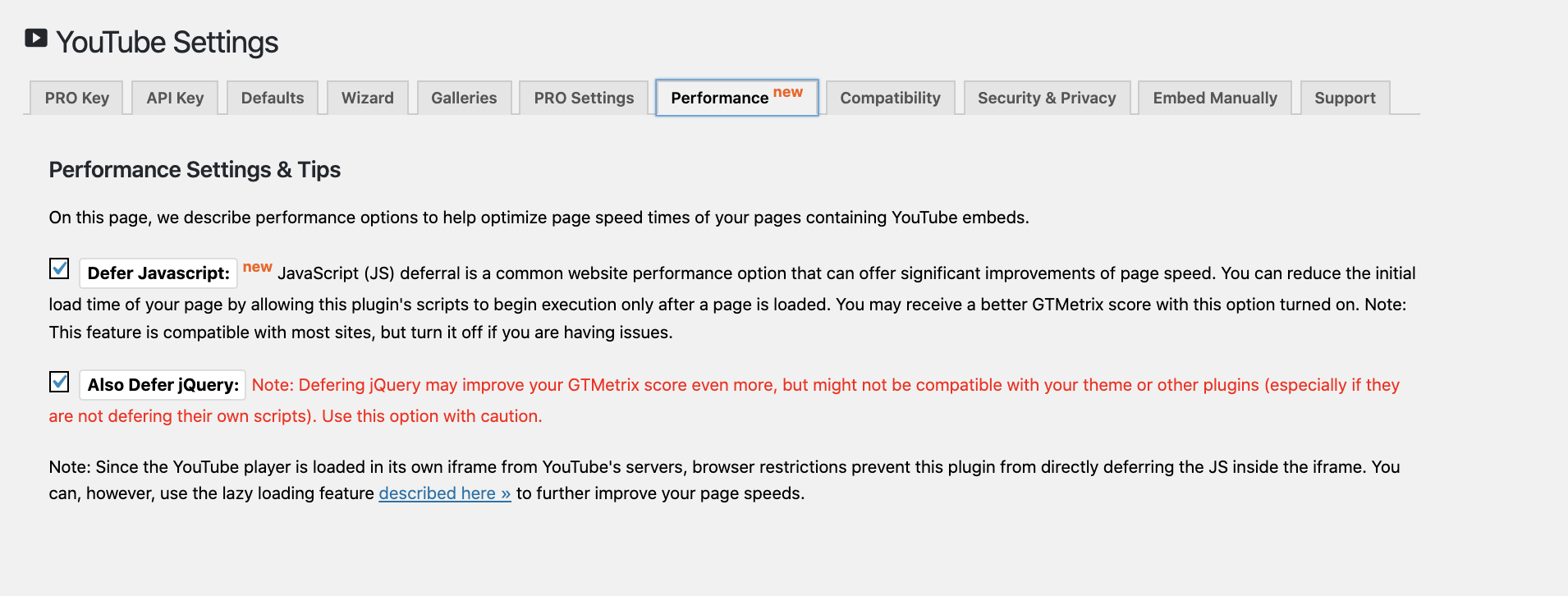Open the Wizard tab
Image resolution: width=1568 pixels, height=596 pixels.
click(x=367, y=98)
